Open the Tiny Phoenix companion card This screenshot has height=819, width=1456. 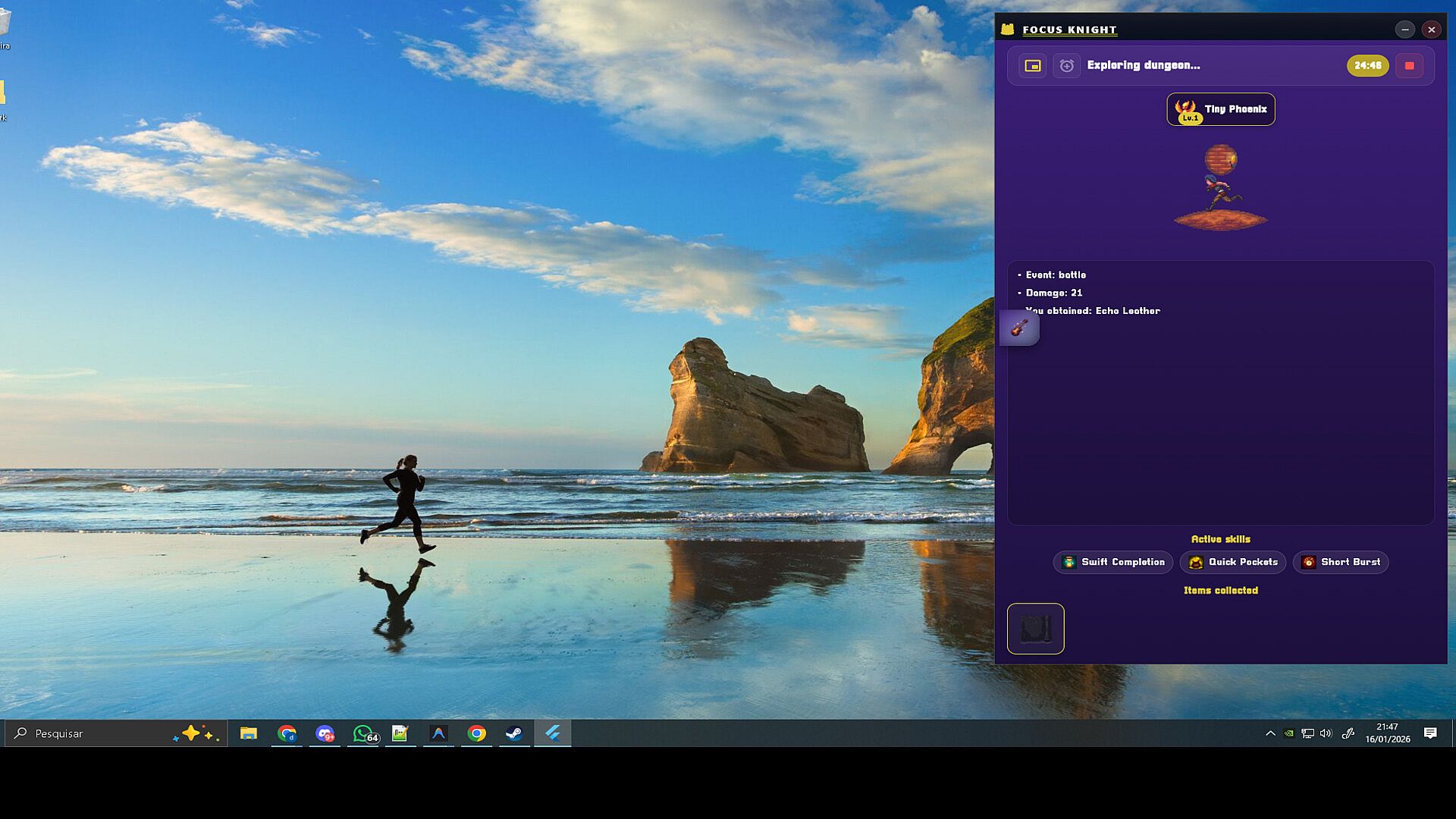coord(1220,109)
